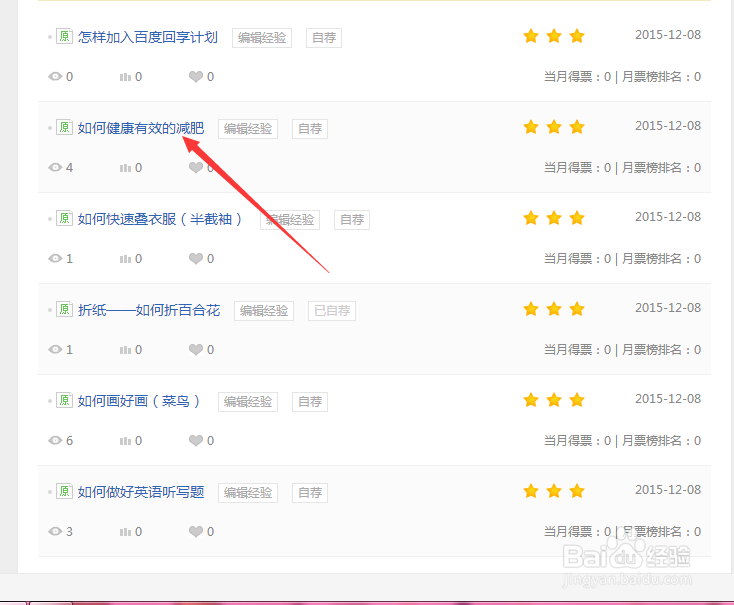Viewport: 734px width, 605px height.
Task: Click heart favorites icon under 如何快速叠衣服
Action: click(196, 258)
